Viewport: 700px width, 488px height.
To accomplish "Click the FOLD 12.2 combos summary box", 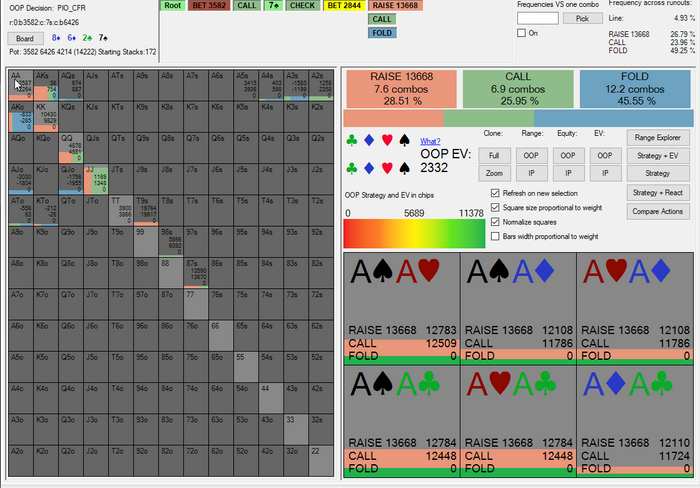I will (635, 89).
